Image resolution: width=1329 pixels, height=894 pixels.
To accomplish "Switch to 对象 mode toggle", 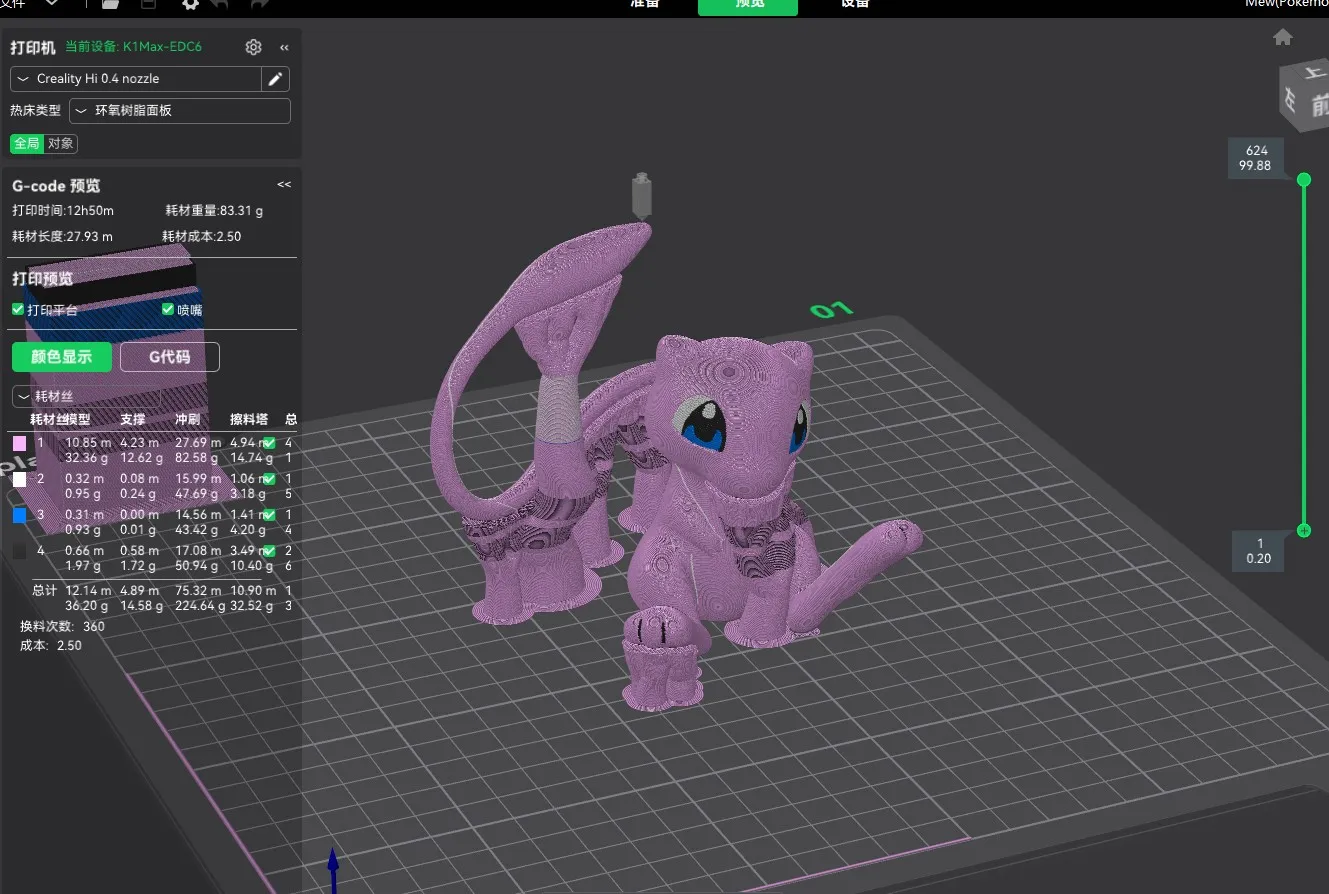I will click(61, 143).
